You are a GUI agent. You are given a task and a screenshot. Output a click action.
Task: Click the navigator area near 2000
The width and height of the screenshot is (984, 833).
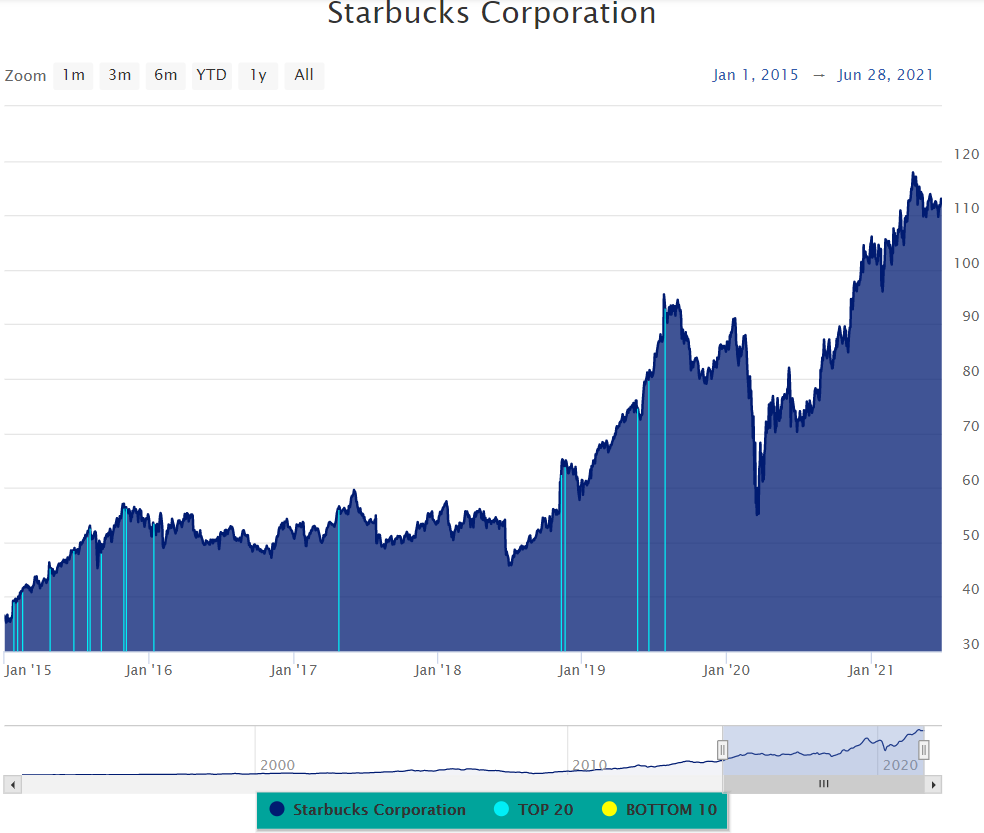click(x=277, y=765)
